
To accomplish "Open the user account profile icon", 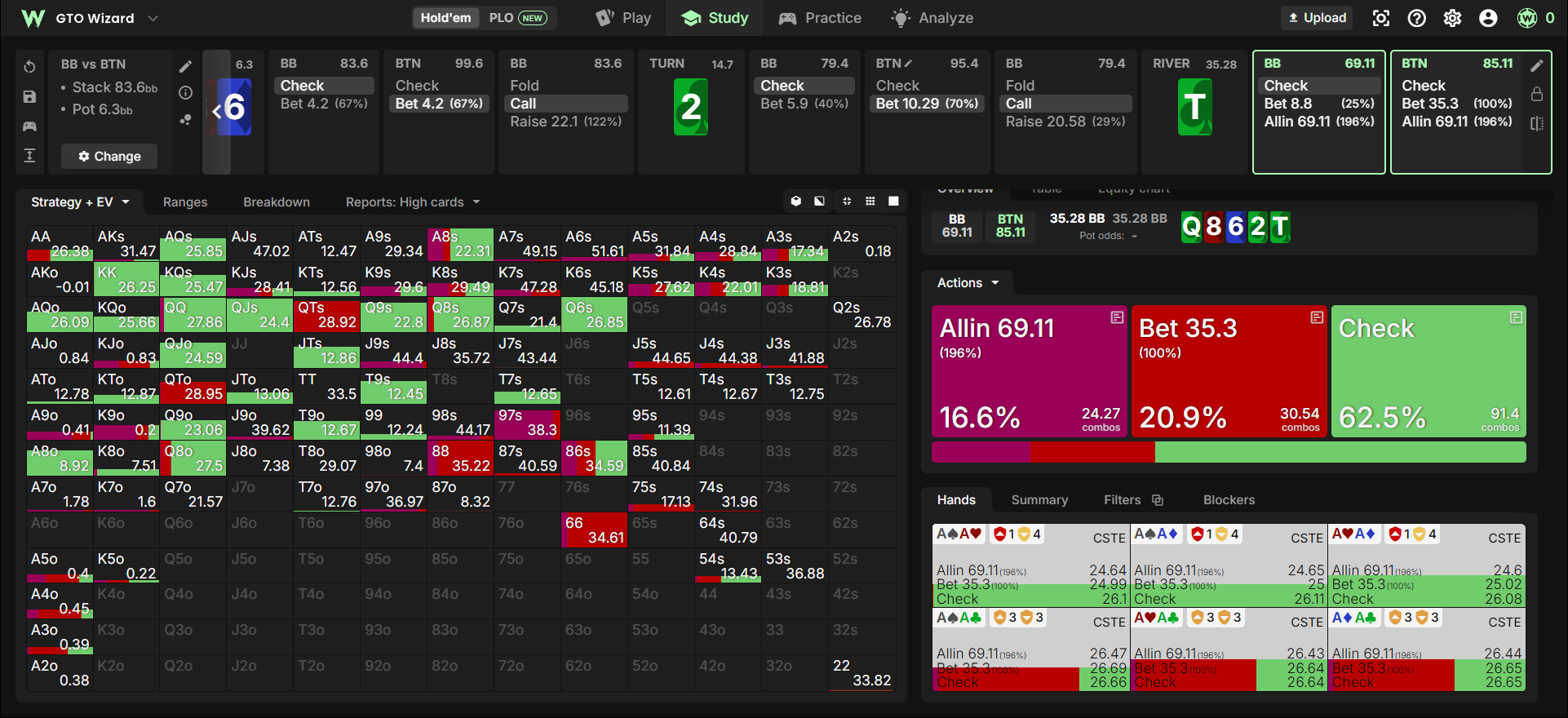I will [x=1489, y=18].
